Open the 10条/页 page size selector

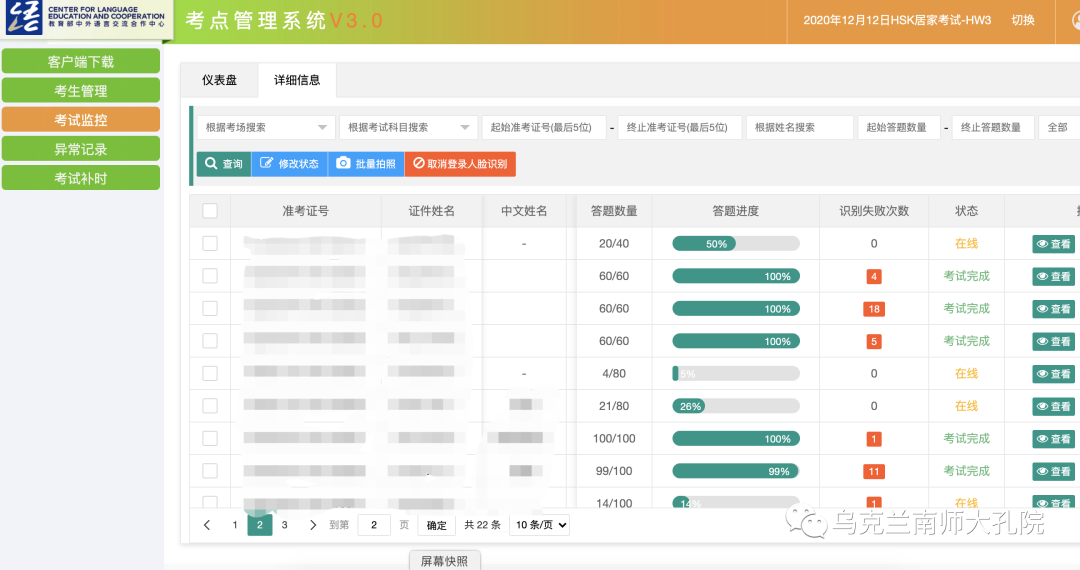click(539, 525)
